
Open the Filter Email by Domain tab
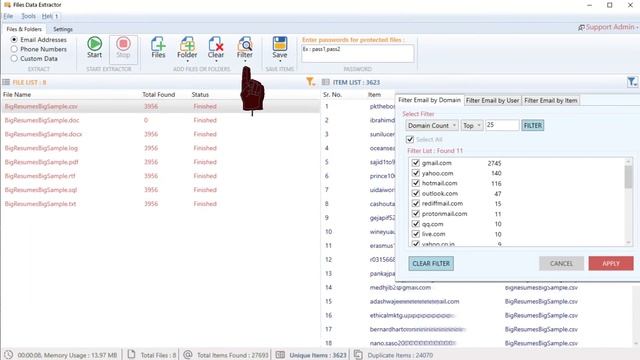(429, 100)
